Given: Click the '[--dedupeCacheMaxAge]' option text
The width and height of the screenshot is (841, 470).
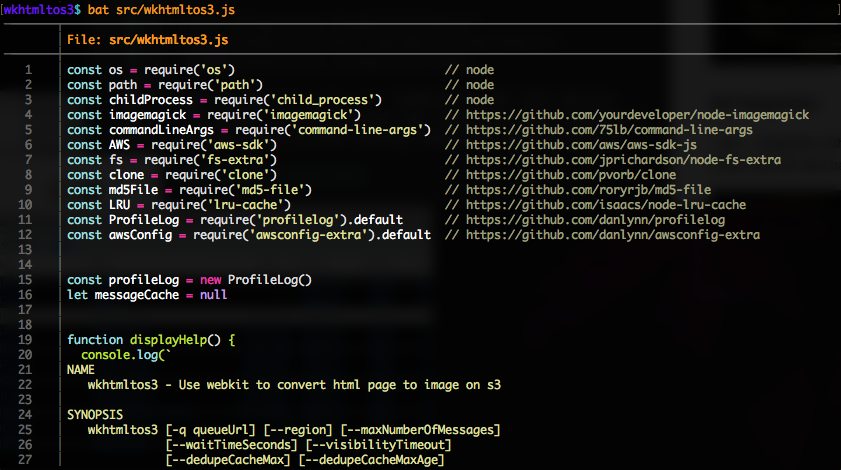Looking at the screenshot, I should click(372, 460).
